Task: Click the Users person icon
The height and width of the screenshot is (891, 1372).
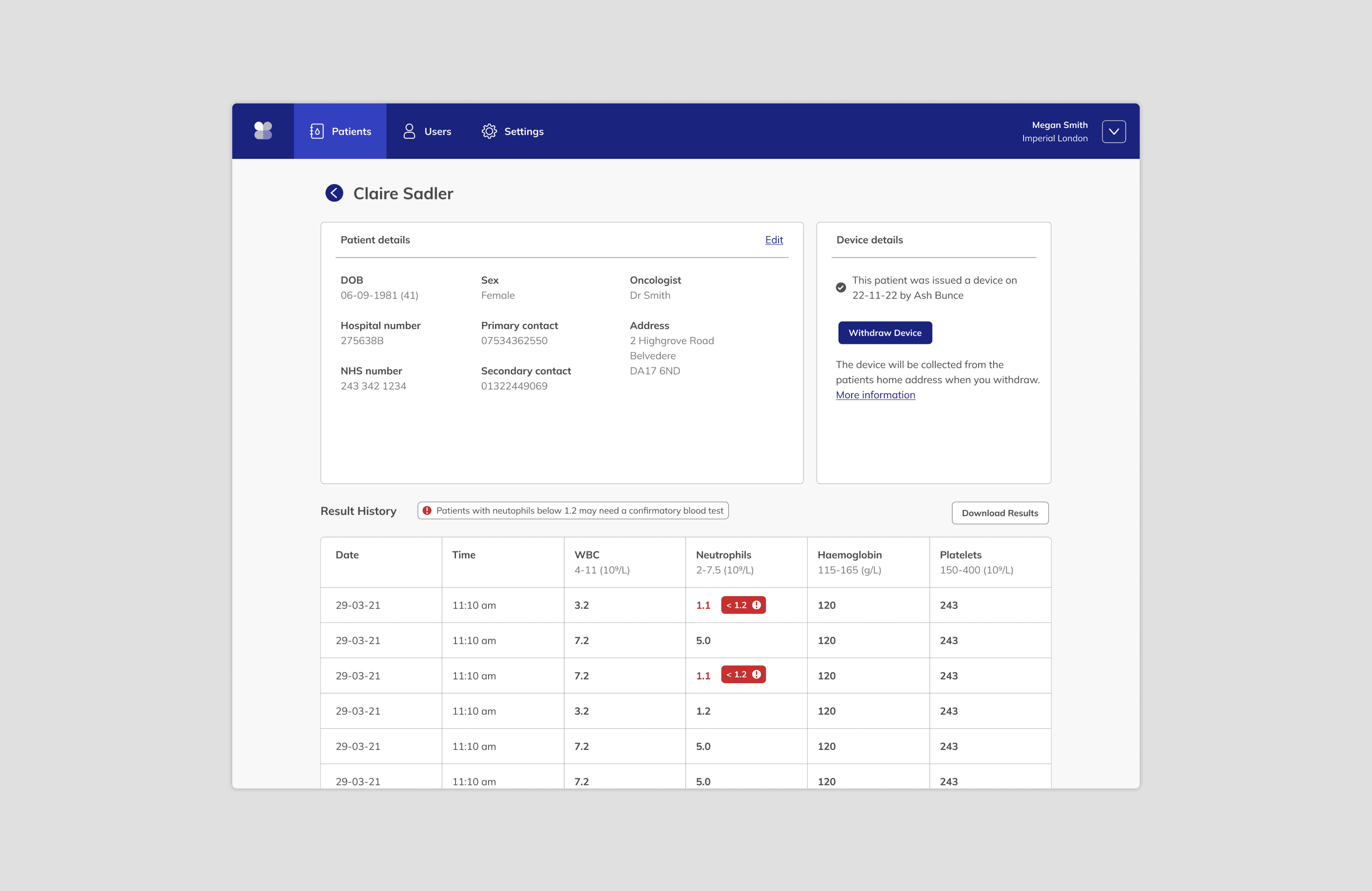Action: tap(409, 132)
